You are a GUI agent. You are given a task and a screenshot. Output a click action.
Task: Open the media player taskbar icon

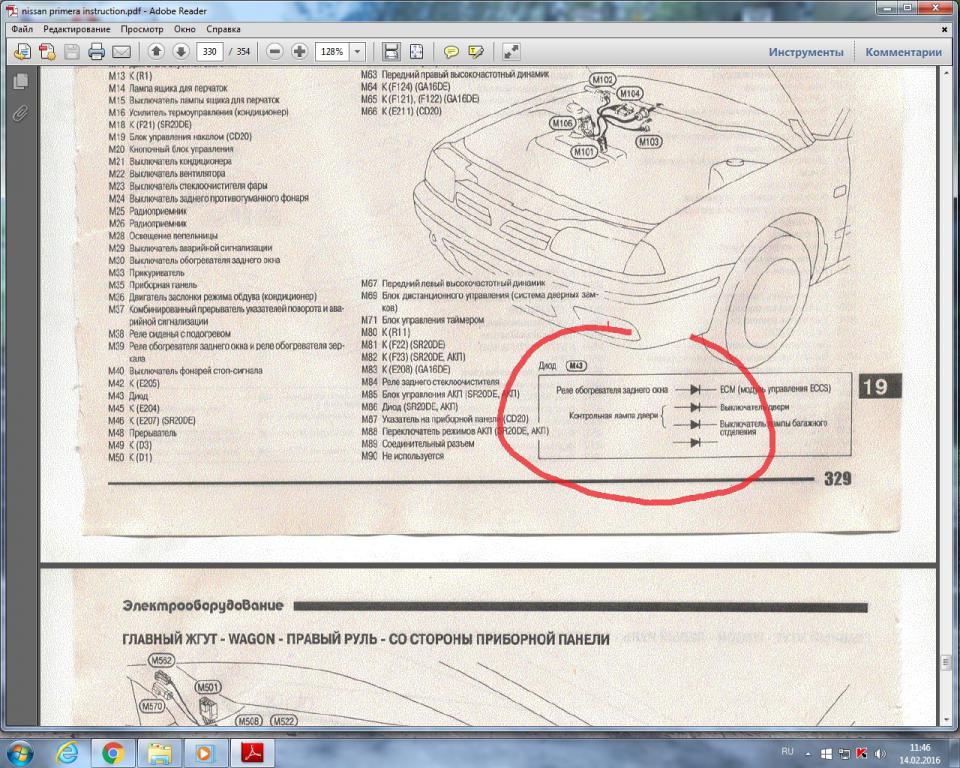click(205, 752)
